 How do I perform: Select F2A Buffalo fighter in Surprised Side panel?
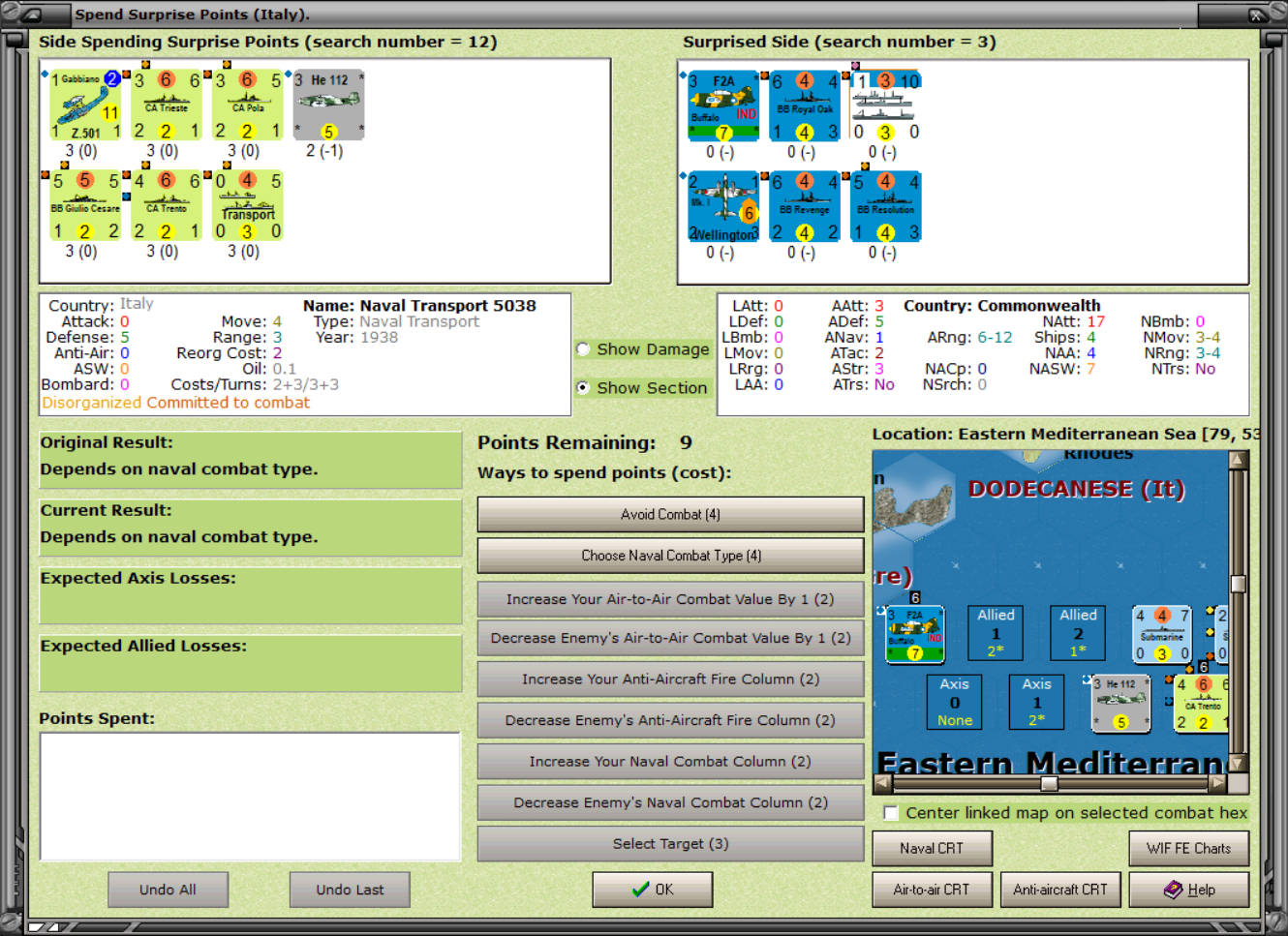click(723, 106)
